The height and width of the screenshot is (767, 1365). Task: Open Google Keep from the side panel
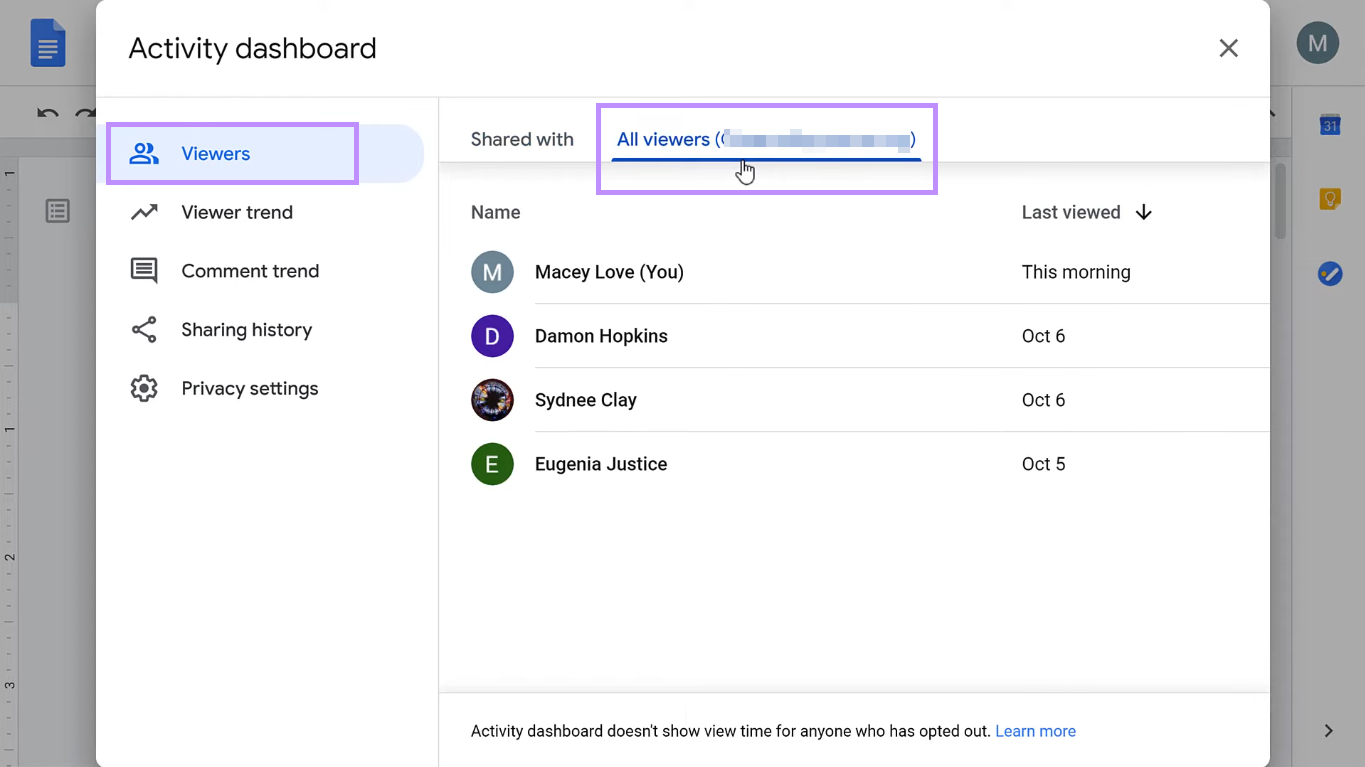(1328, 199)
